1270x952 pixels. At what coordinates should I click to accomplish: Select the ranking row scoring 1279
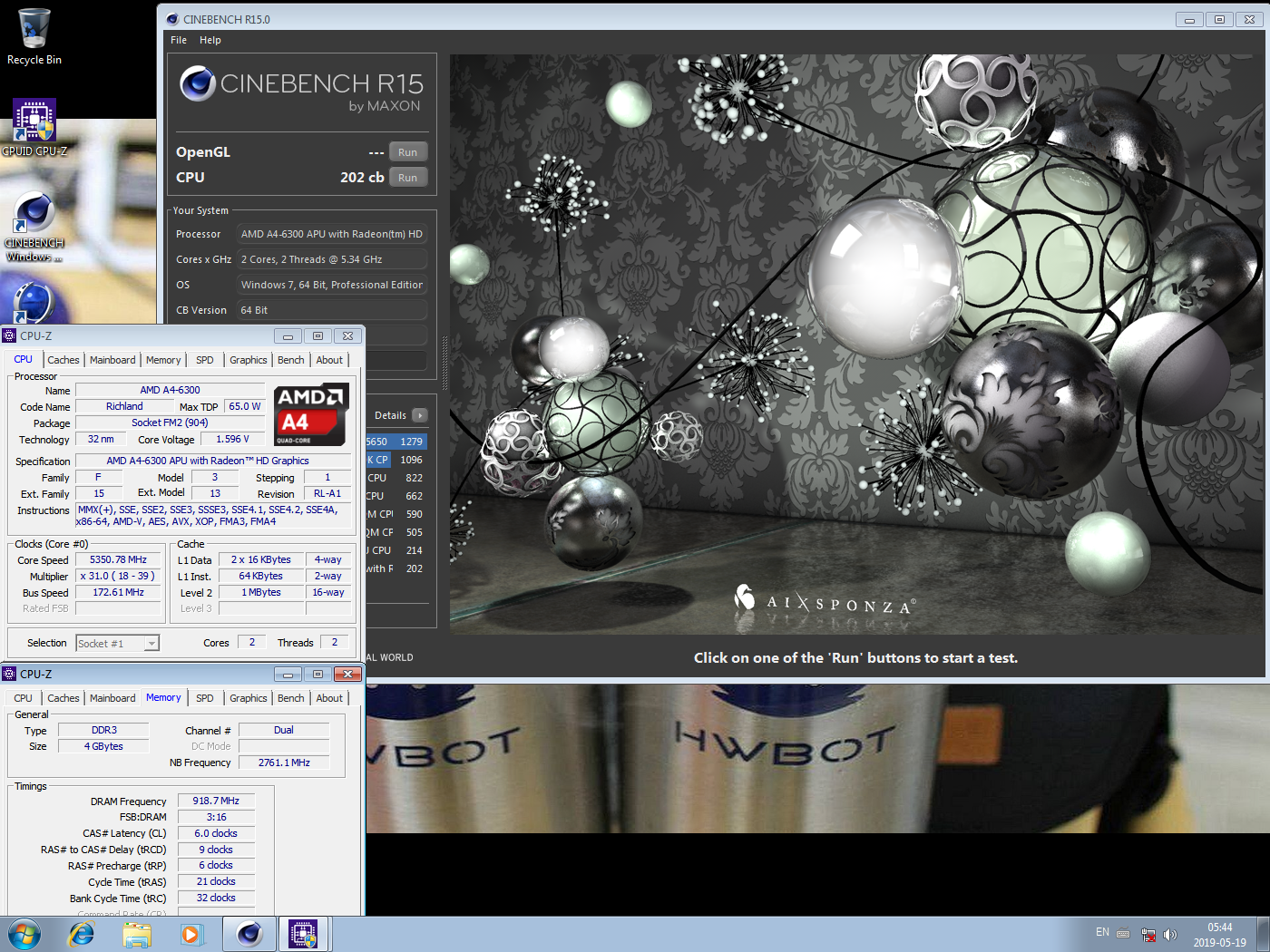(396, 442)
